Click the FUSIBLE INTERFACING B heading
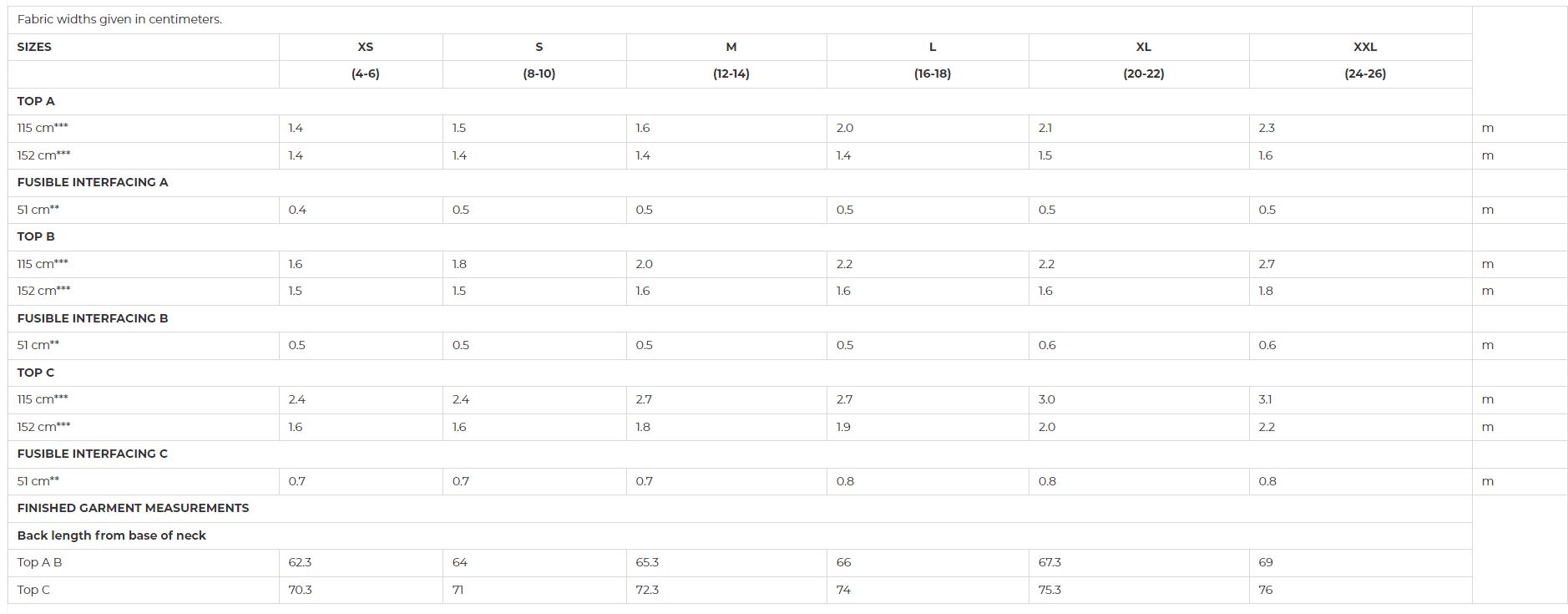The height and width of the screenshot is (614, 1568). click(93, 318)
